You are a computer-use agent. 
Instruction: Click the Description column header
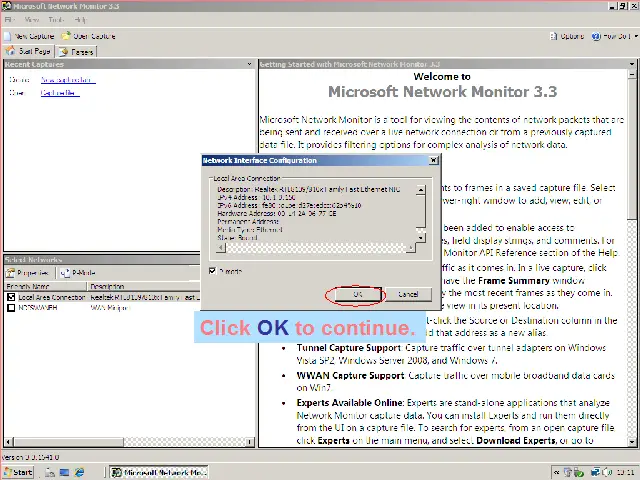point(144,286)
